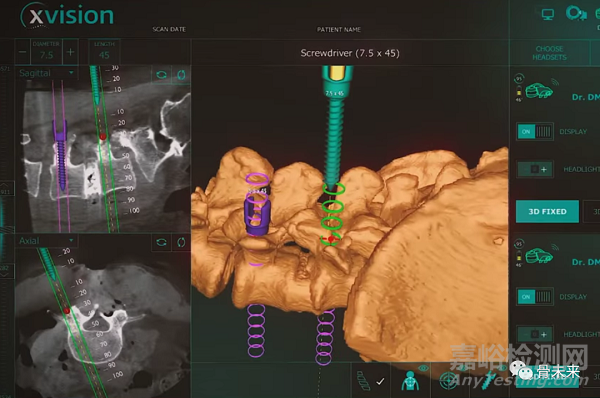Click the first Dr. DM headset icon
The width and height of the screenshot is (600, 398).
pos(539,90)
